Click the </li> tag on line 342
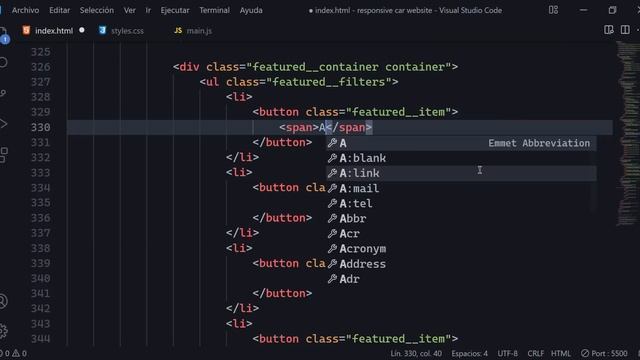Viewport: 640px width, 360px height. click(x=242, y=309)
